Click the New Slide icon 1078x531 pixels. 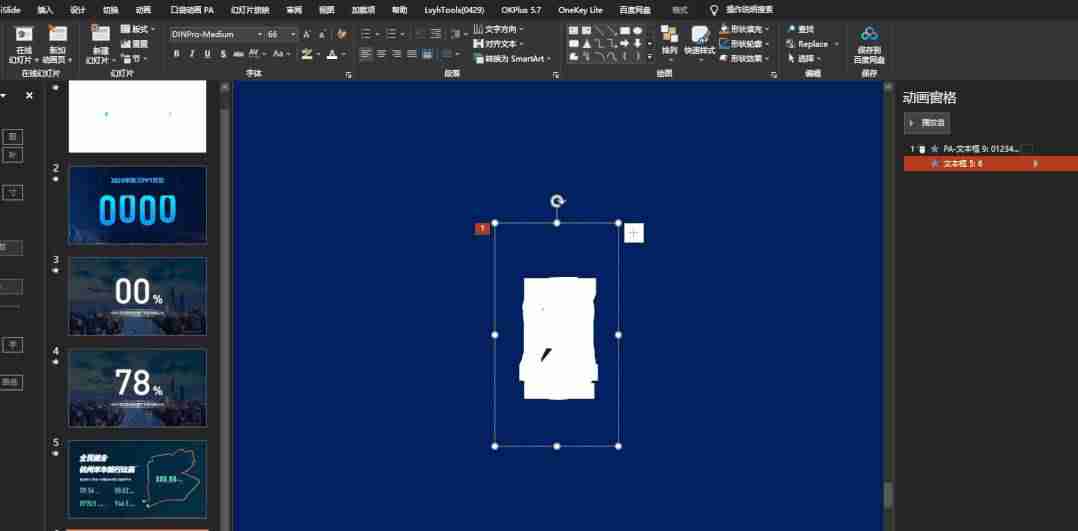[x=100, y=43]
